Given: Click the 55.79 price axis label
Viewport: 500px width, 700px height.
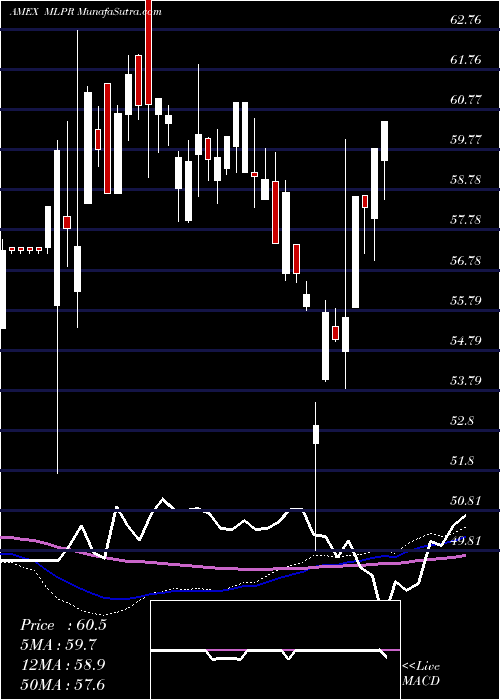Looking at the screenshot, I should [466, 300].
